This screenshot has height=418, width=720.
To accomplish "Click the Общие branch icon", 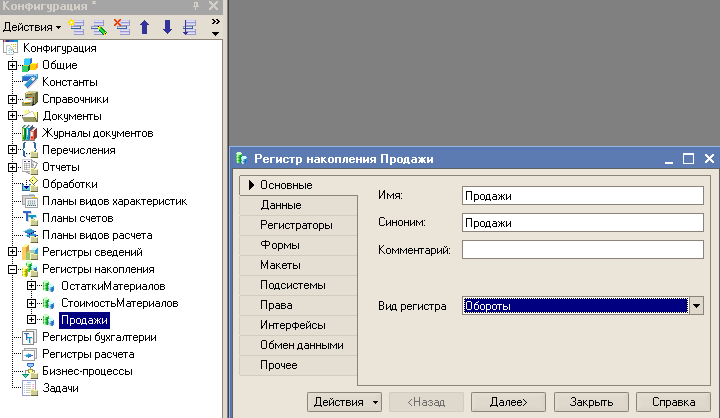I will click(30, 65).
